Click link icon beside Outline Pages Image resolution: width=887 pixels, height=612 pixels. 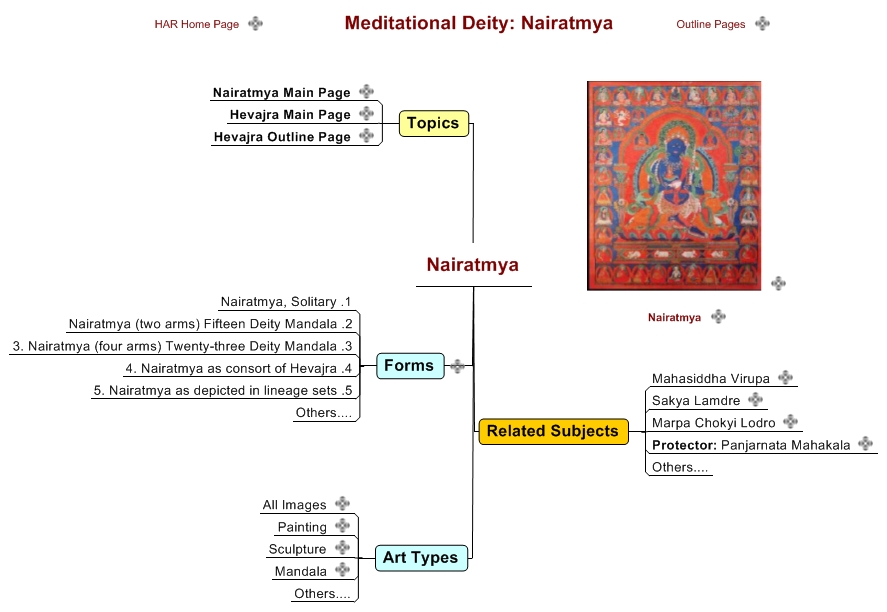tap(763, 24)
